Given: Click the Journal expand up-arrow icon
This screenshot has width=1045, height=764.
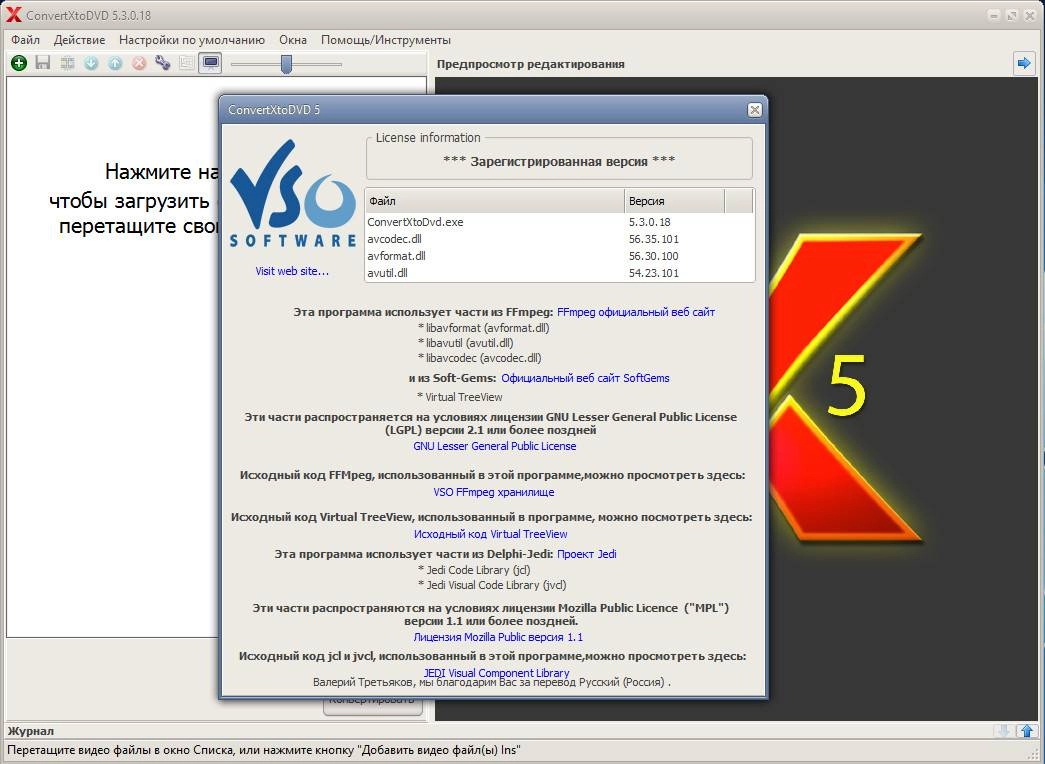Looking at the screenshot, I should tap(1027, 731).
